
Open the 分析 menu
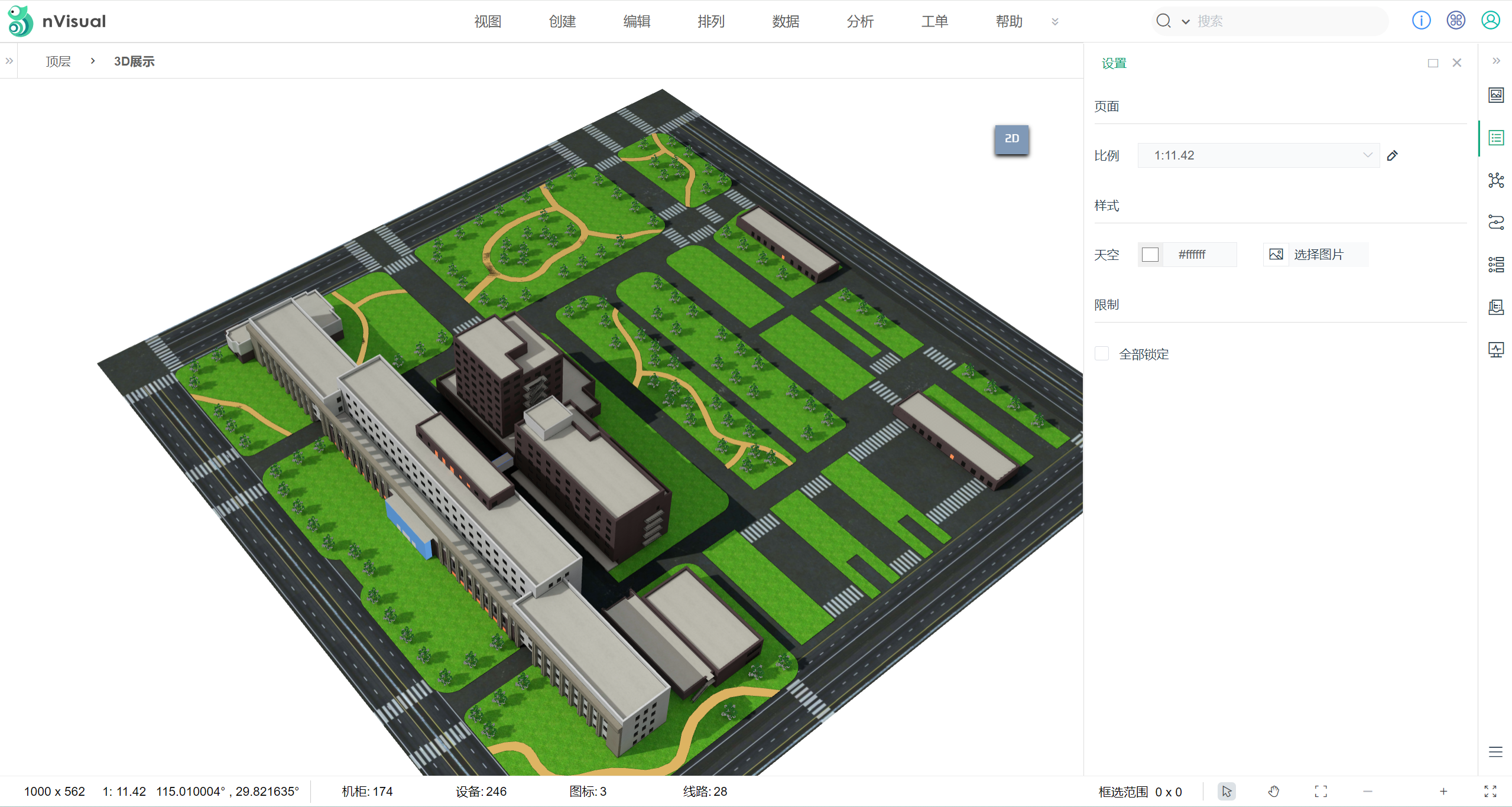click(860, 22)
